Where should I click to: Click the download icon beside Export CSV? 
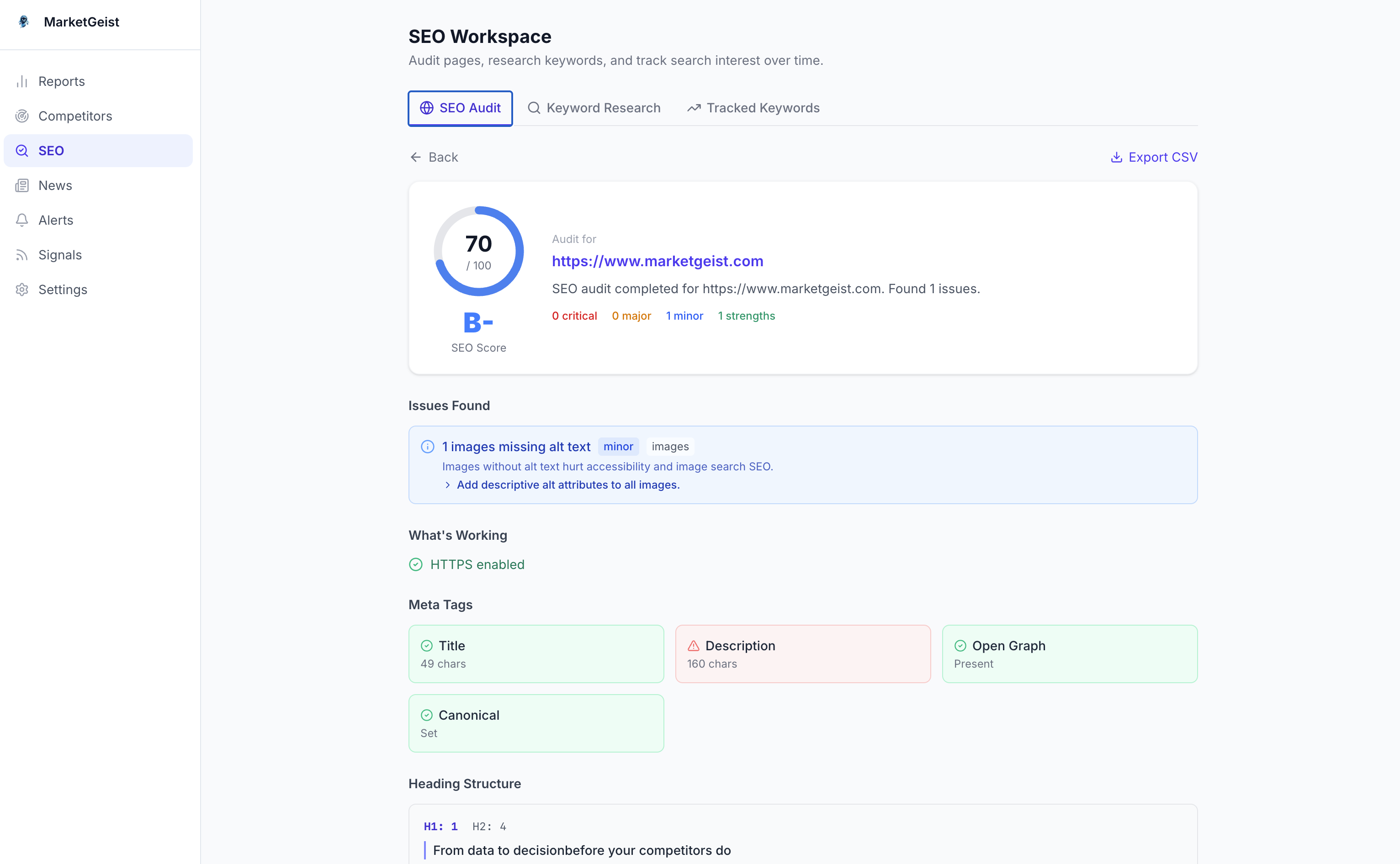click(1116, 157)
